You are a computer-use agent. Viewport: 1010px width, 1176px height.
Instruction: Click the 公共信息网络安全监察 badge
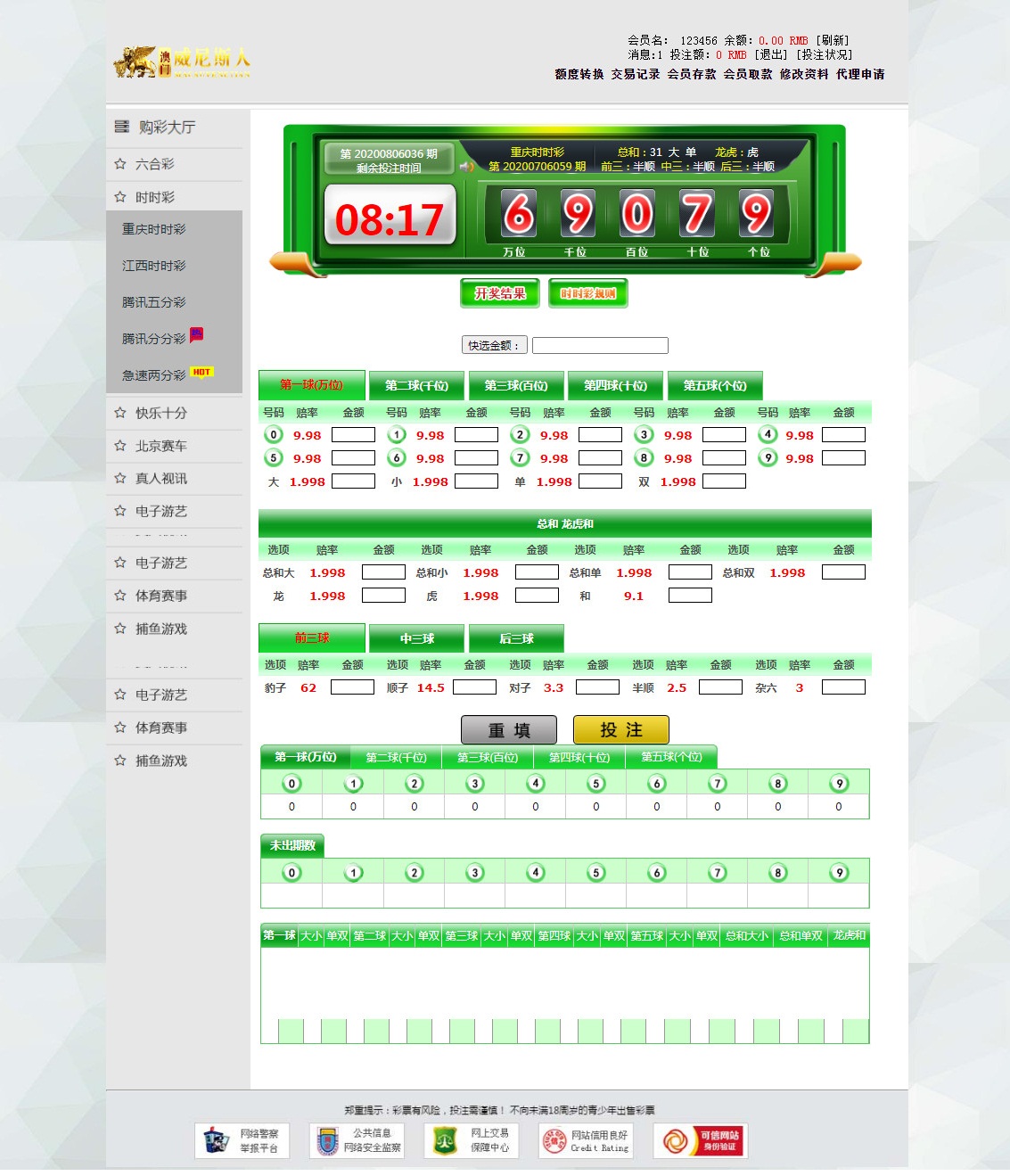[357, 1140]
